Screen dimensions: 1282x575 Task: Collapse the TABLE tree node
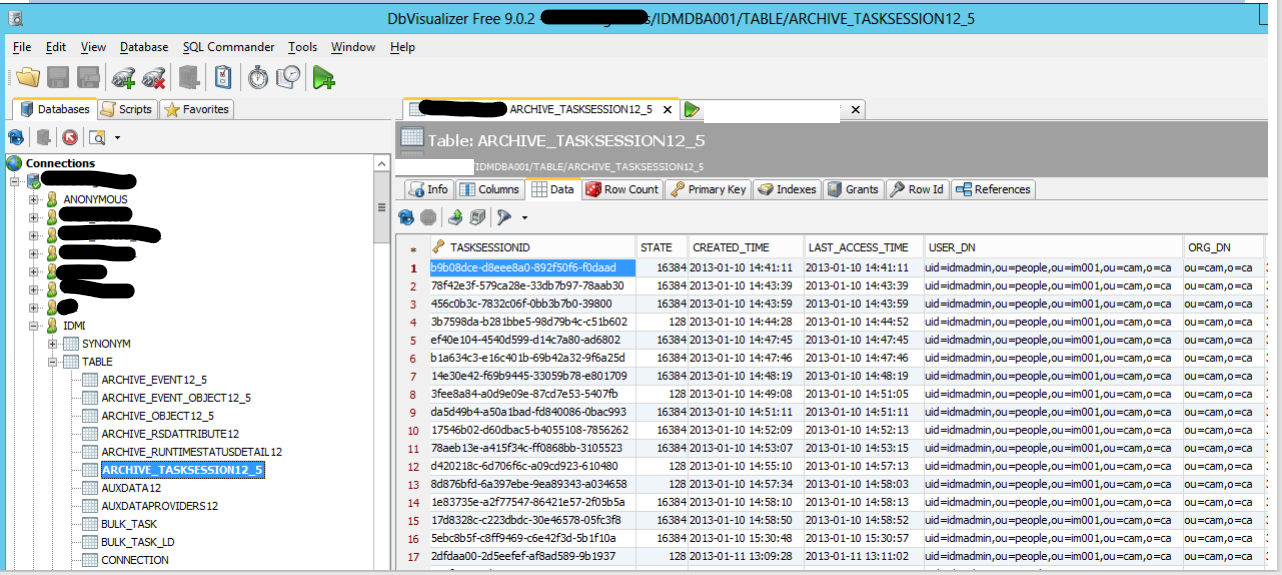(x=52, y=362)
